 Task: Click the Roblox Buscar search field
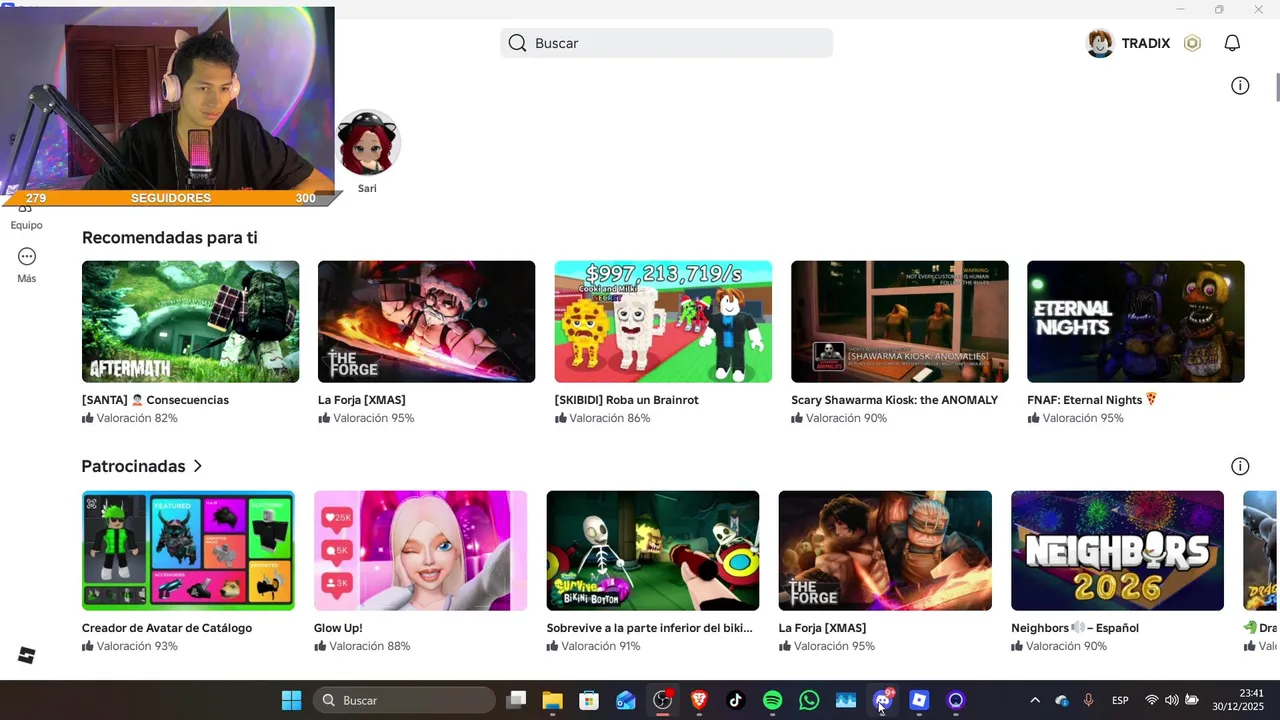(666, 43)
